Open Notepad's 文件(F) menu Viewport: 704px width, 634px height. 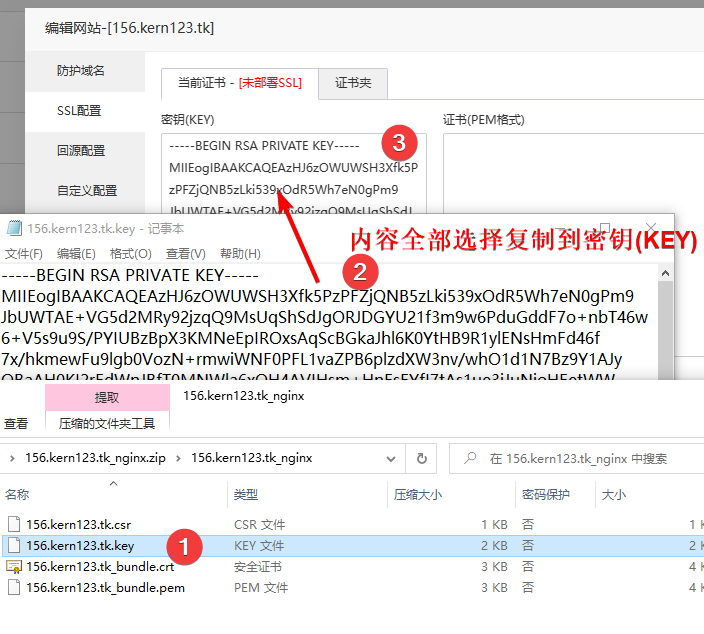23,254
